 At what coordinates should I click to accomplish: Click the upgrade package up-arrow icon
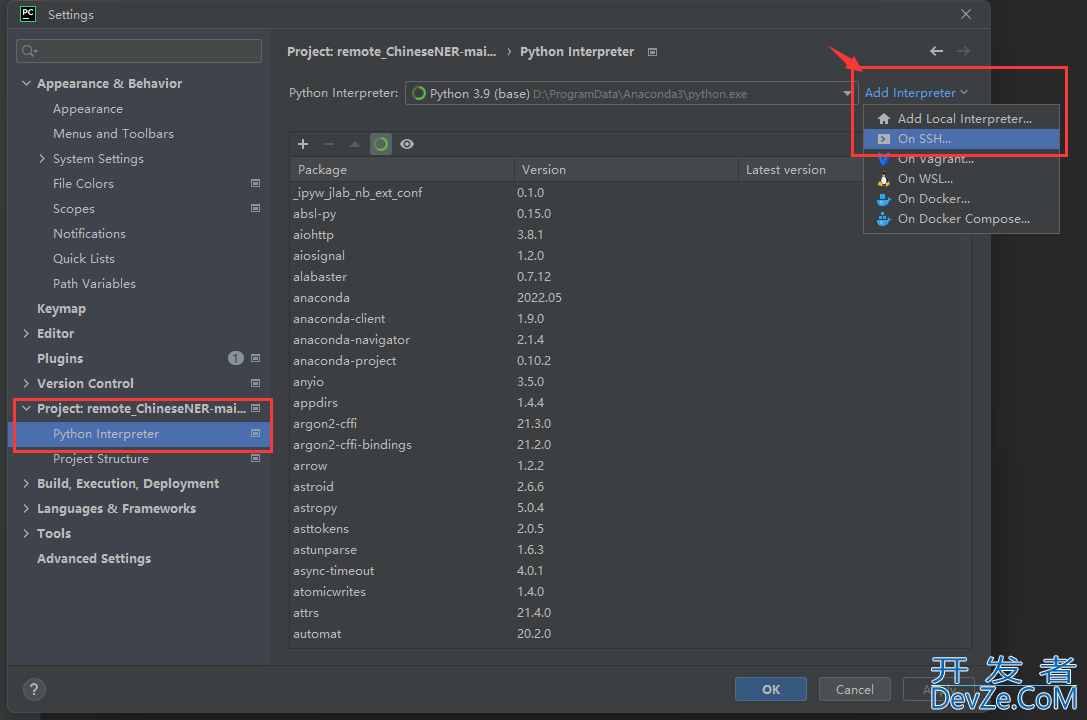354,144
